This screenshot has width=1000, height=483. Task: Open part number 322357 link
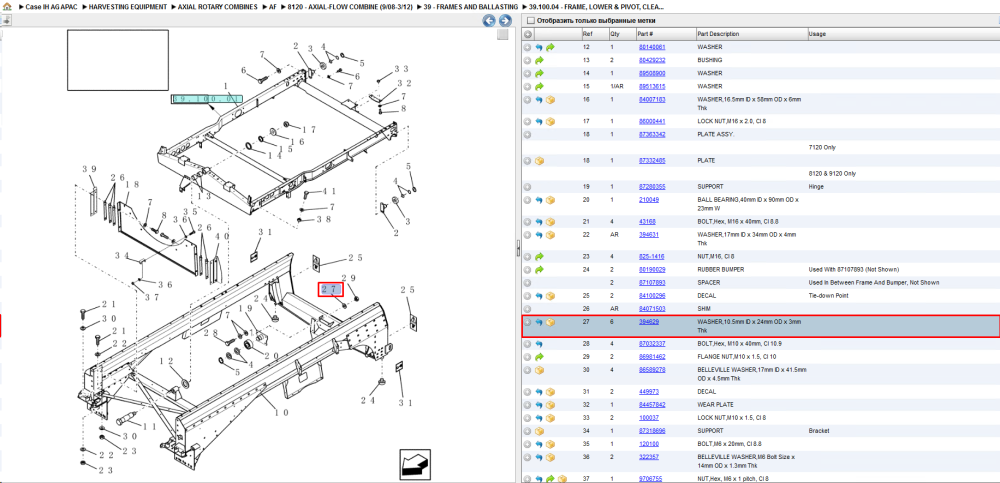[x=649, y=457]
